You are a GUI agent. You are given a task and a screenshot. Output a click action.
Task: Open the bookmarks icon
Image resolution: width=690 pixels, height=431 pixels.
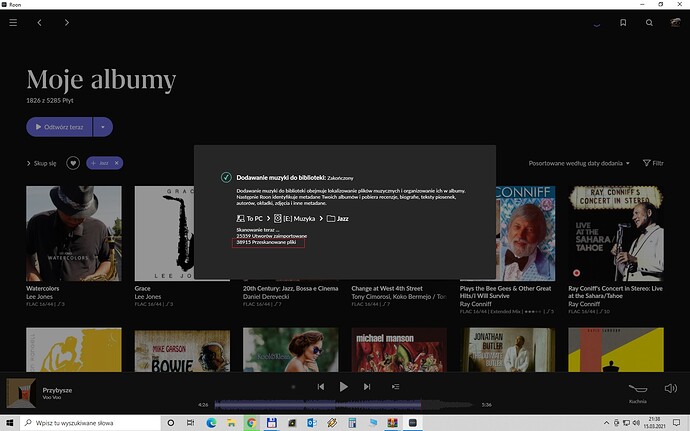click(x=623, y=22)
